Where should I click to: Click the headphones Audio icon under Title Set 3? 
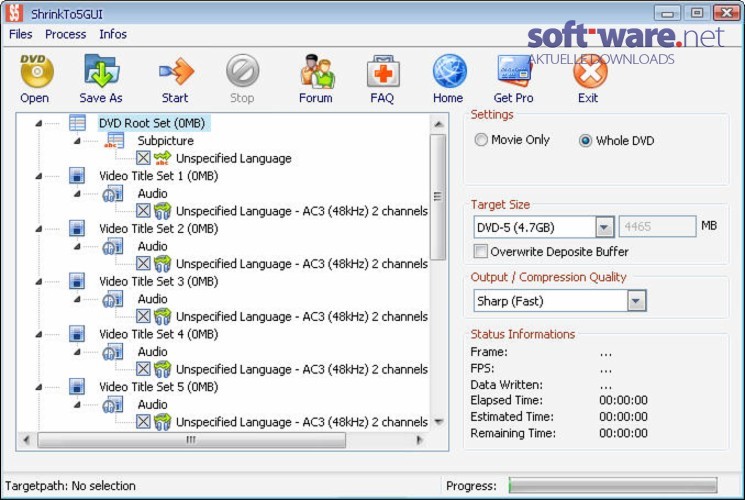coord(113,299)
